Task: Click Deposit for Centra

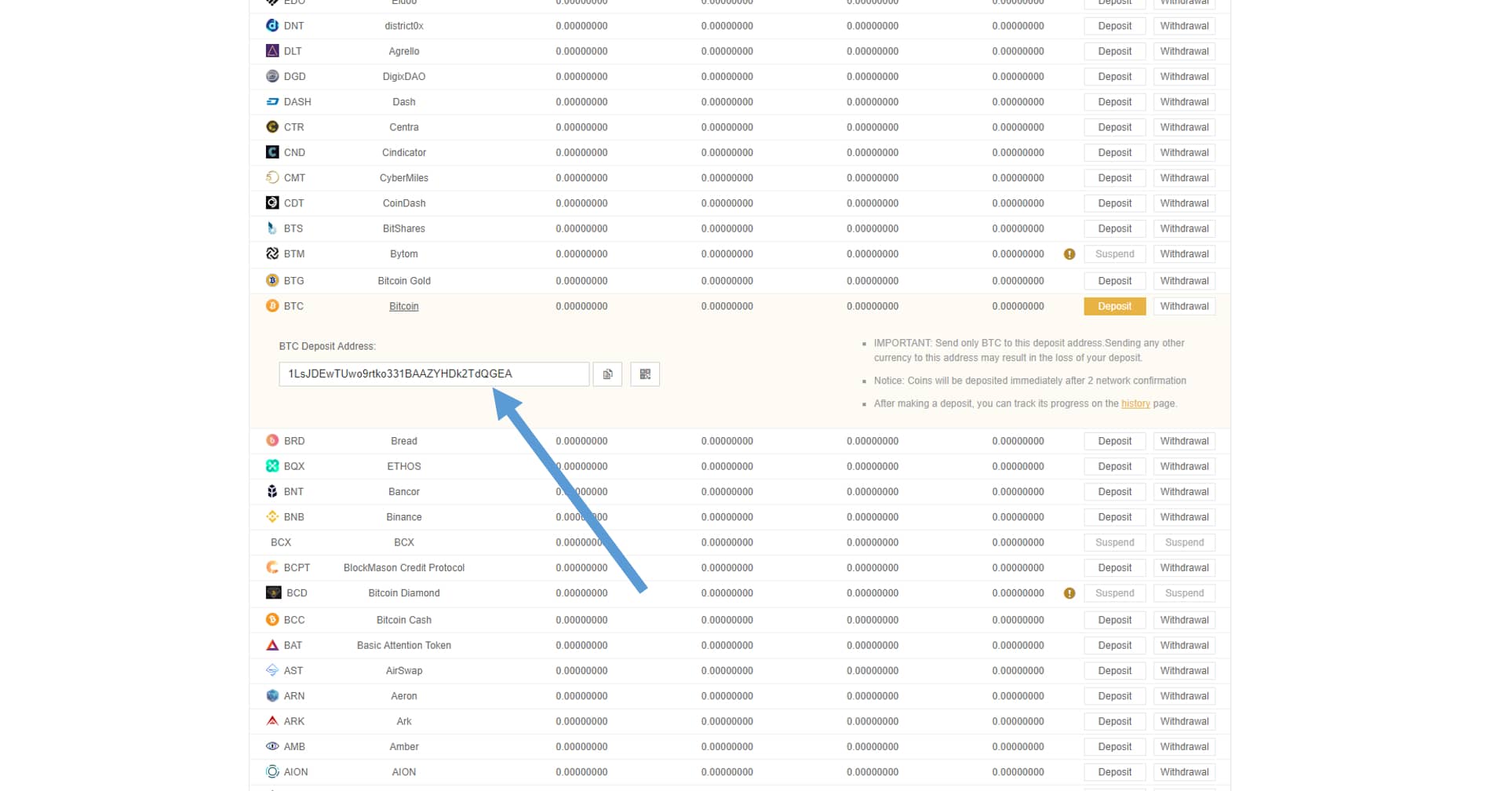Action: tap(1115, 127)
